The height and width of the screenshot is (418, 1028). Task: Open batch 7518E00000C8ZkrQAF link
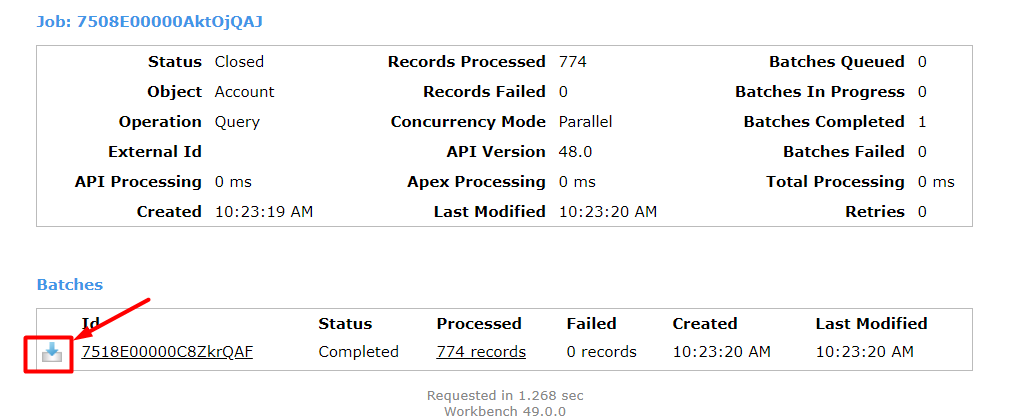(x=167, y=352)
